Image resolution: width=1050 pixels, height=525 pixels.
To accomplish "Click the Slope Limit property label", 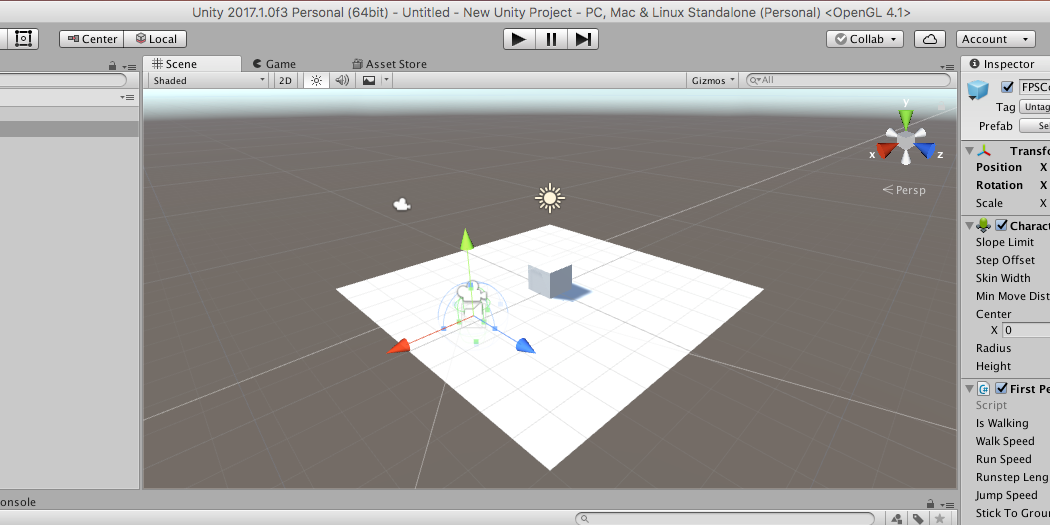I will click(1004, 242).
